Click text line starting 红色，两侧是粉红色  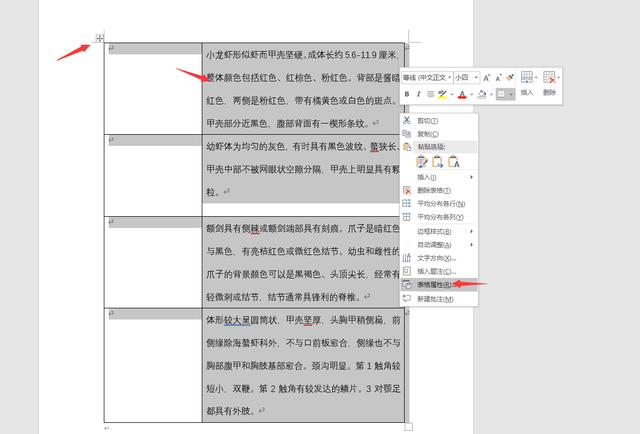point(301,100)
